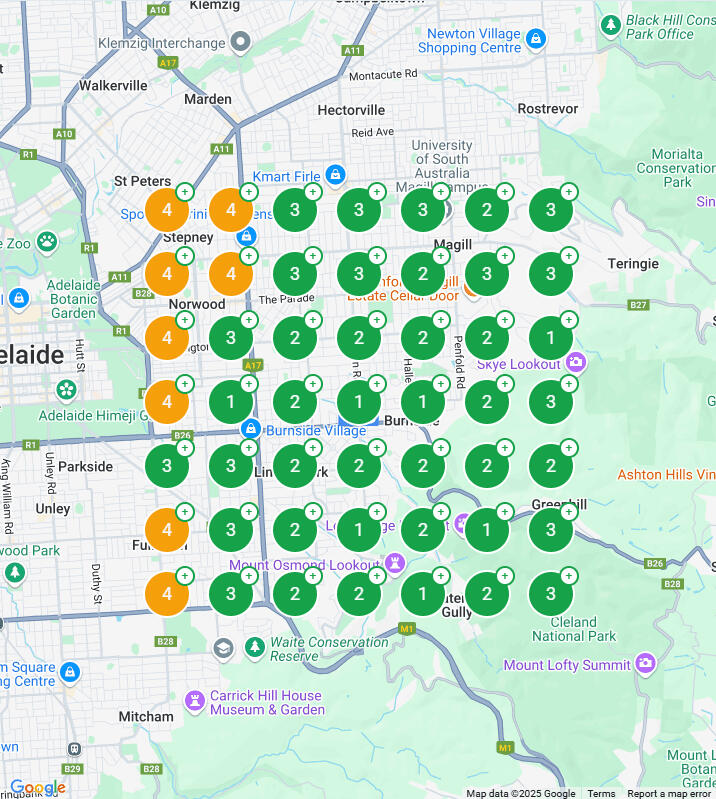The image size is (716, 799).
Task: Click the Klemzig Interchange transit icon
Action: tap(240, 42)
